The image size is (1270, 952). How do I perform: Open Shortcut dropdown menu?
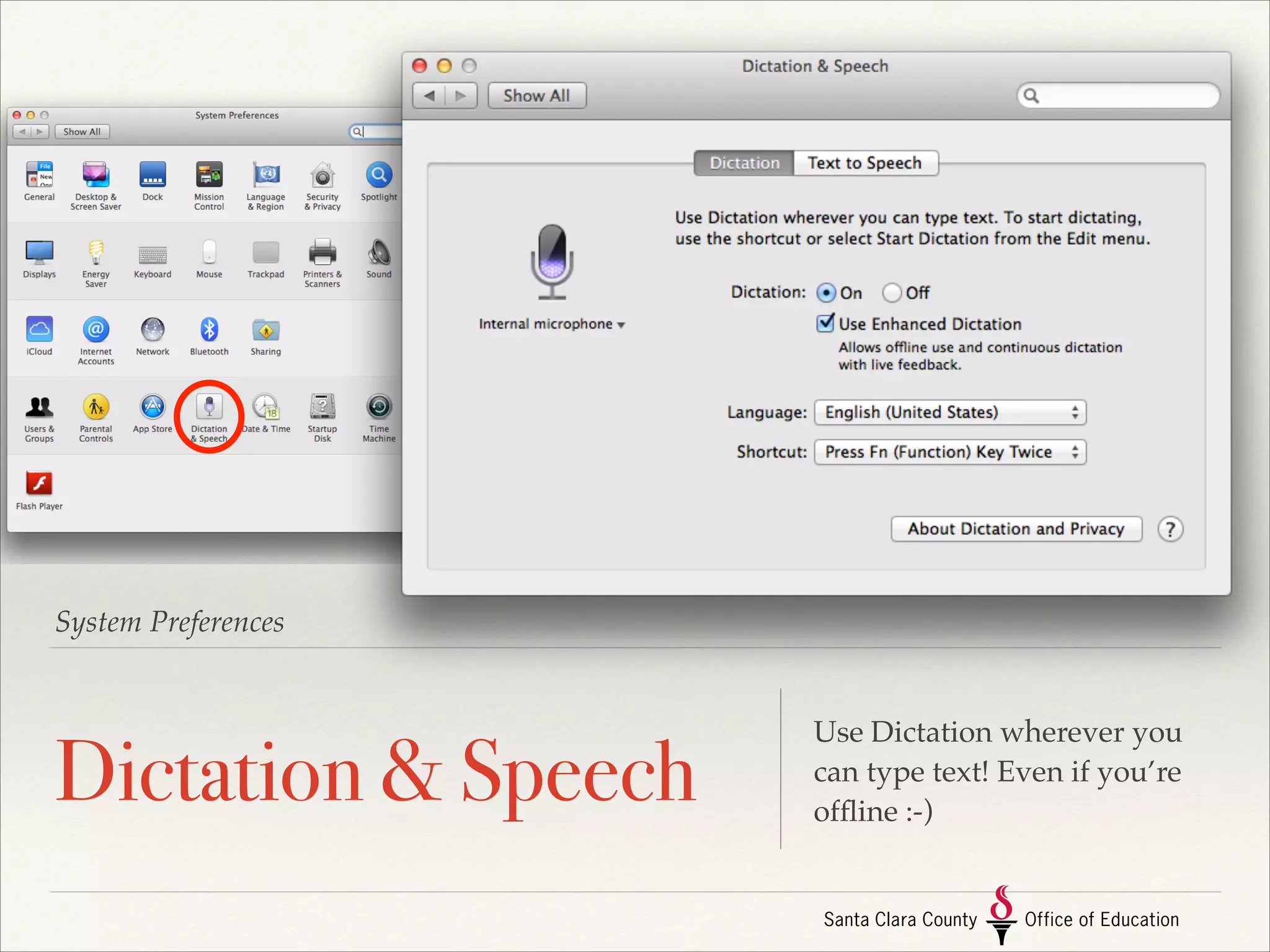(x=950, y=452)
